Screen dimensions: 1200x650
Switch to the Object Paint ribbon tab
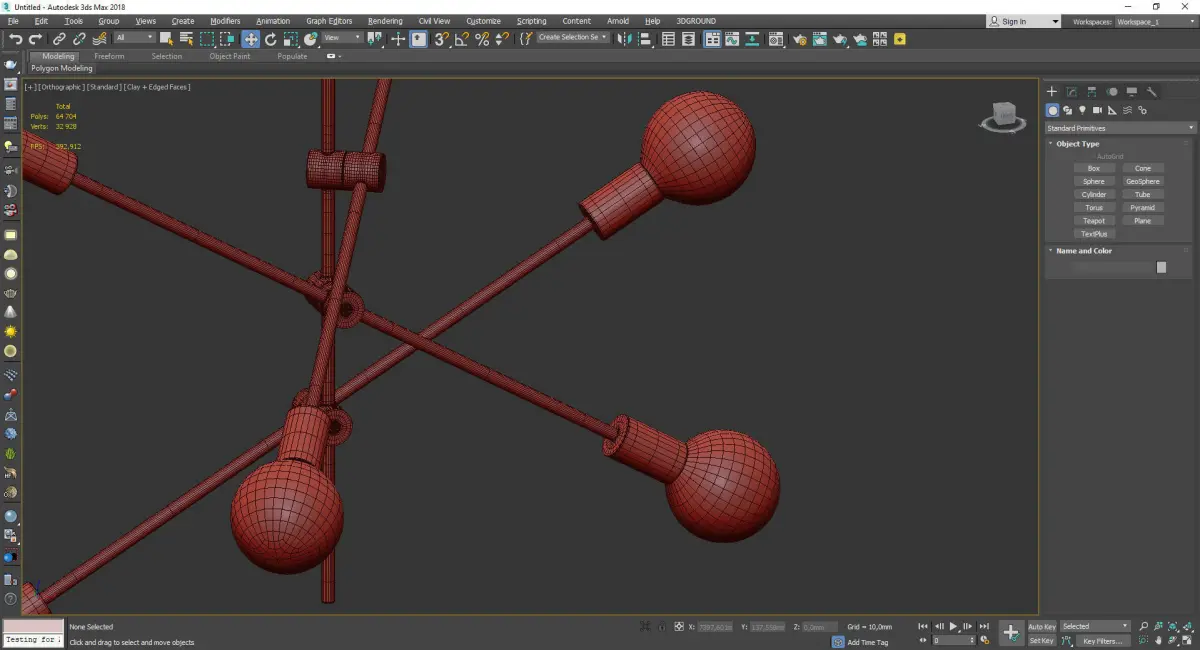point(230,56)
